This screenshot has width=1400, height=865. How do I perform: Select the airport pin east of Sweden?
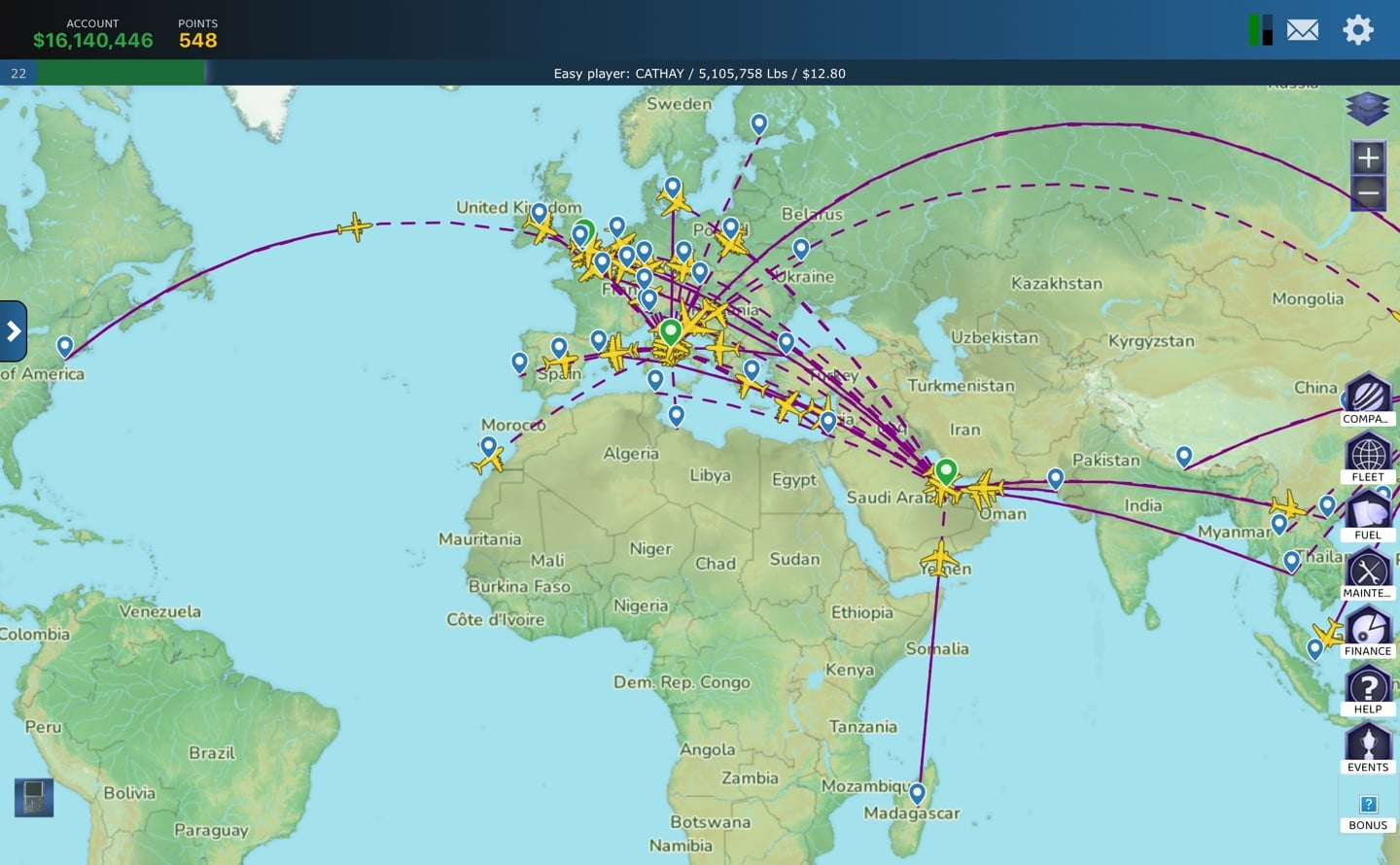click(x=759, y=124)
